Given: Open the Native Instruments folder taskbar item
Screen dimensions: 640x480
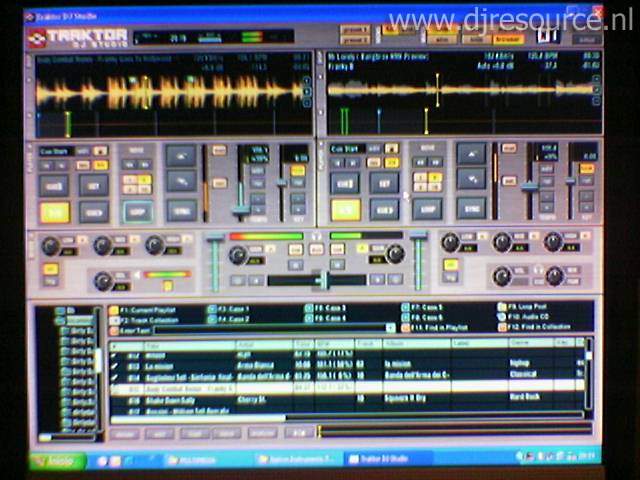Looking at the screenshot, I should [x=299, y=460].
